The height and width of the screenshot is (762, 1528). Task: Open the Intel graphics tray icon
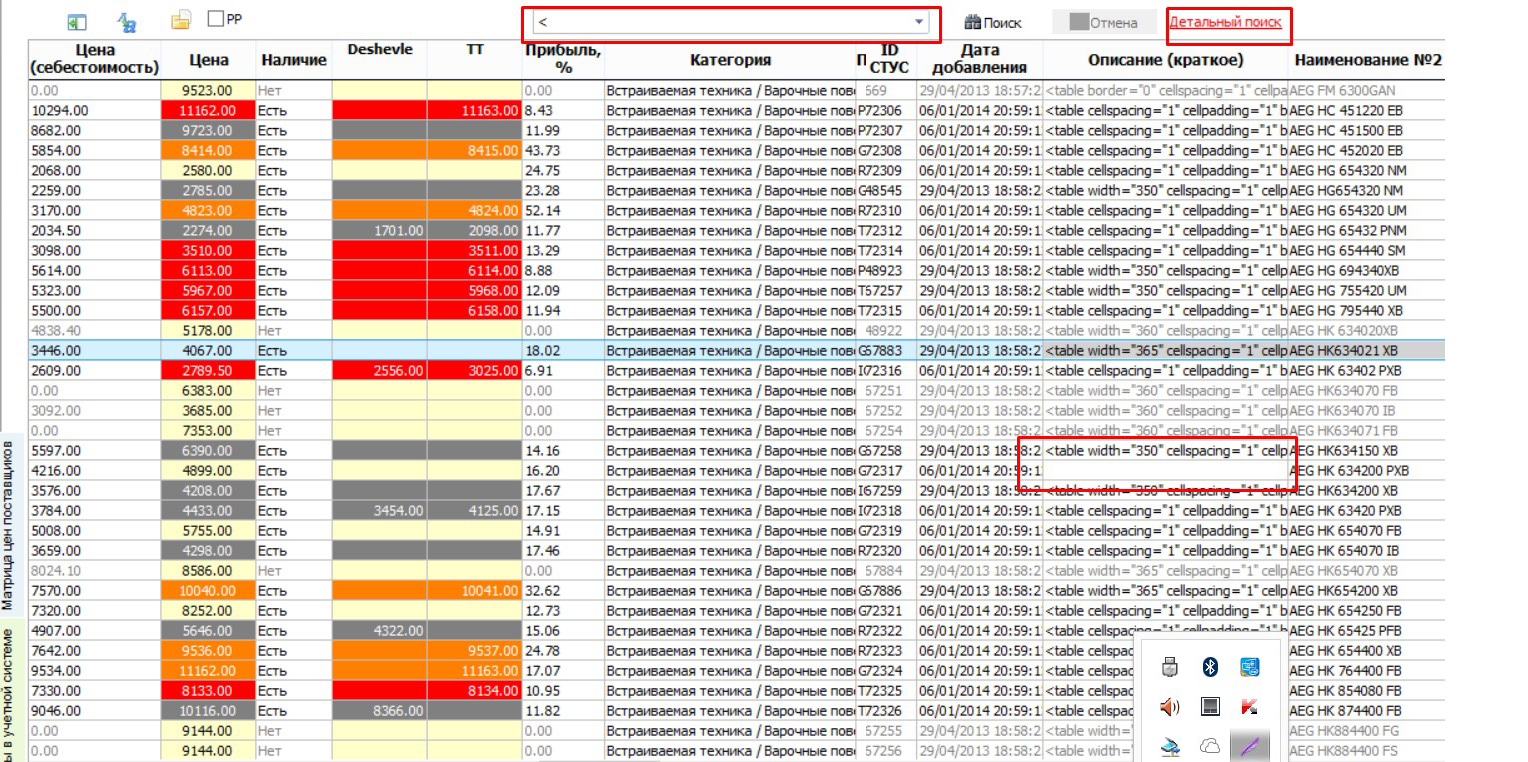(x=1250, y=666)
